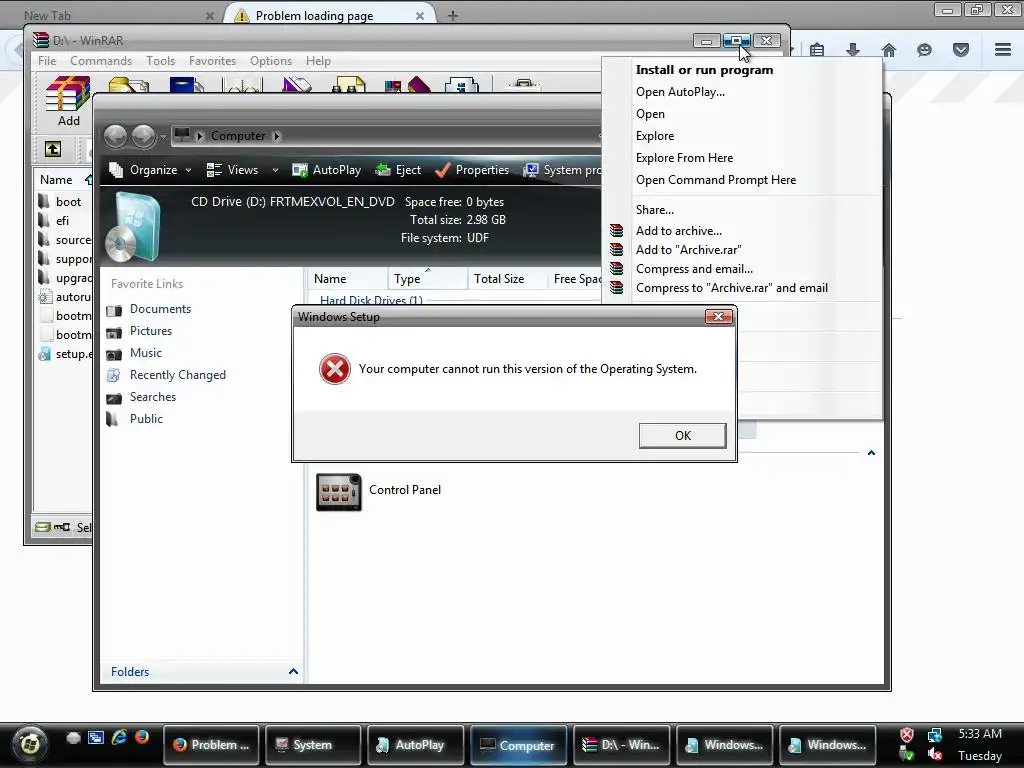Collapse the group using the blue chevron
This screenshot has height=768, width=1024.
(871, 453)
